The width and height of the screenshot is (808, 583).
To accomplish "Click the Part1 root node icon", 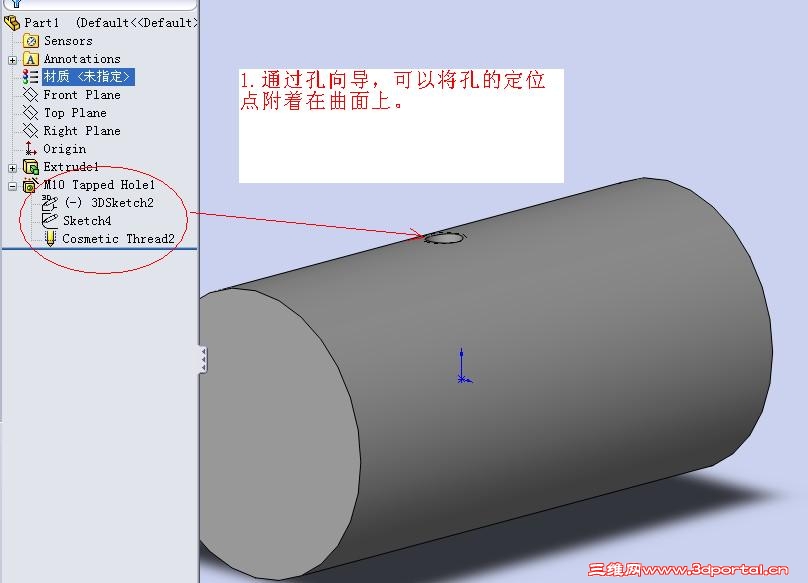I will coord(12,23).
